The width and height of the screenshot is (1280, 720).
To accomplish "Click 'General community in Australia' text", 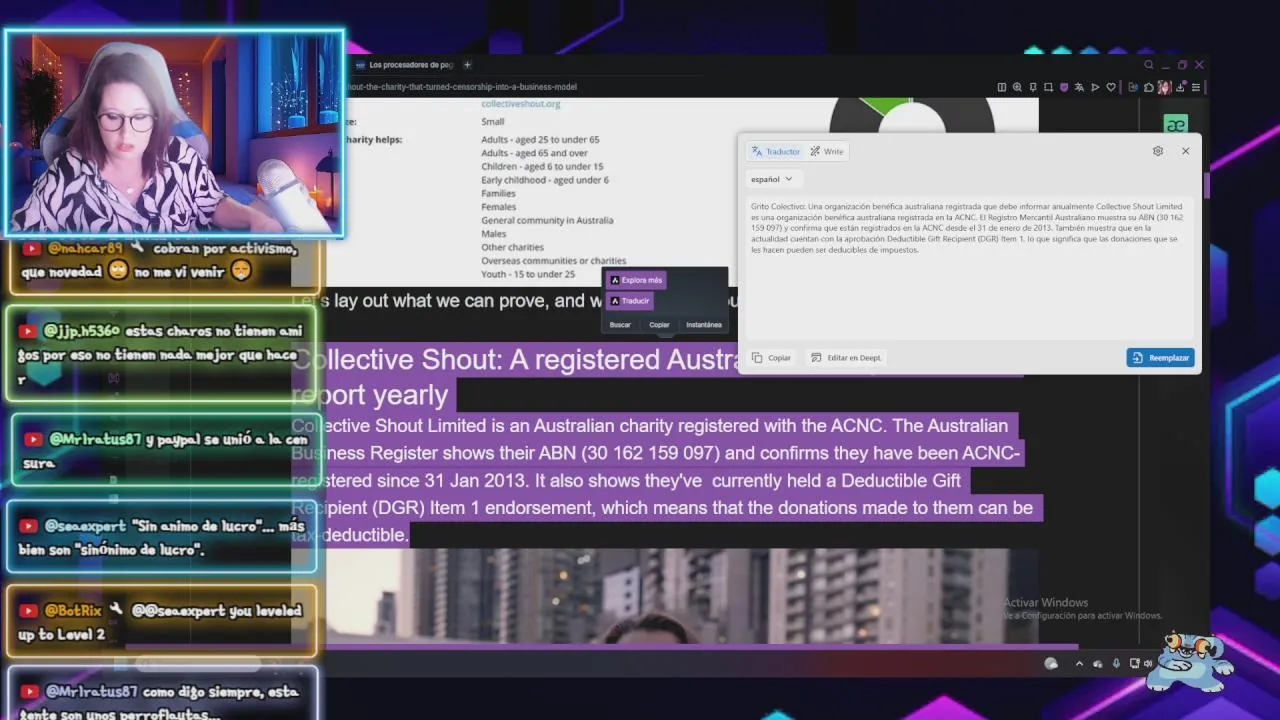I will (x=547, y=220).
